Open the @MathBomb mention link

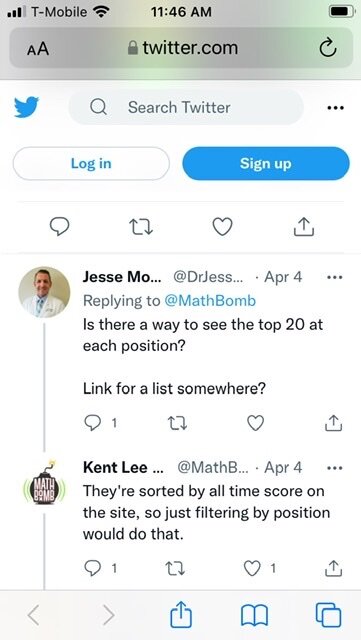(210, 301)
